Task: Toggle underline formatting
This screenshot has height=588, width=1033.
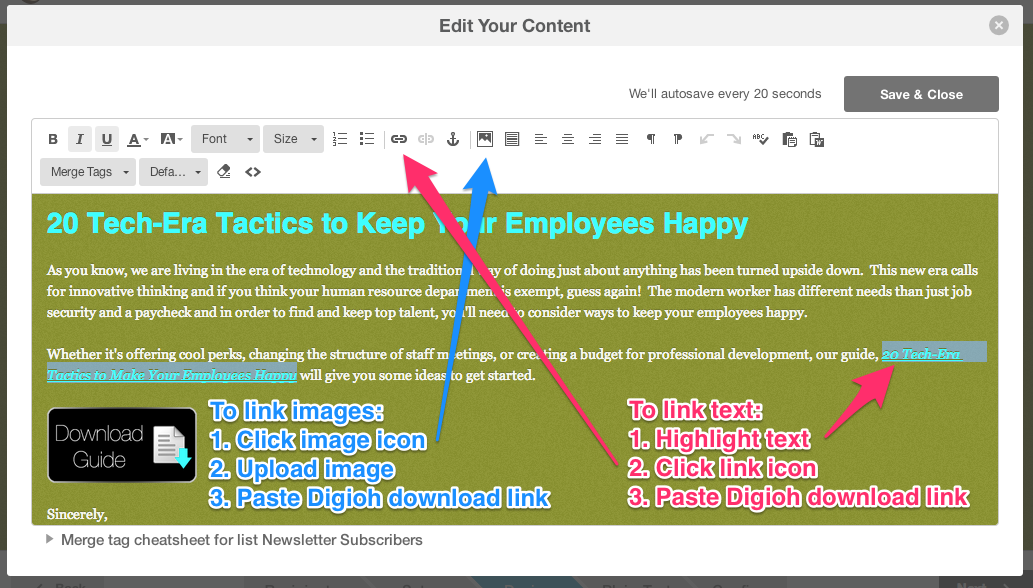Action: 107,139
